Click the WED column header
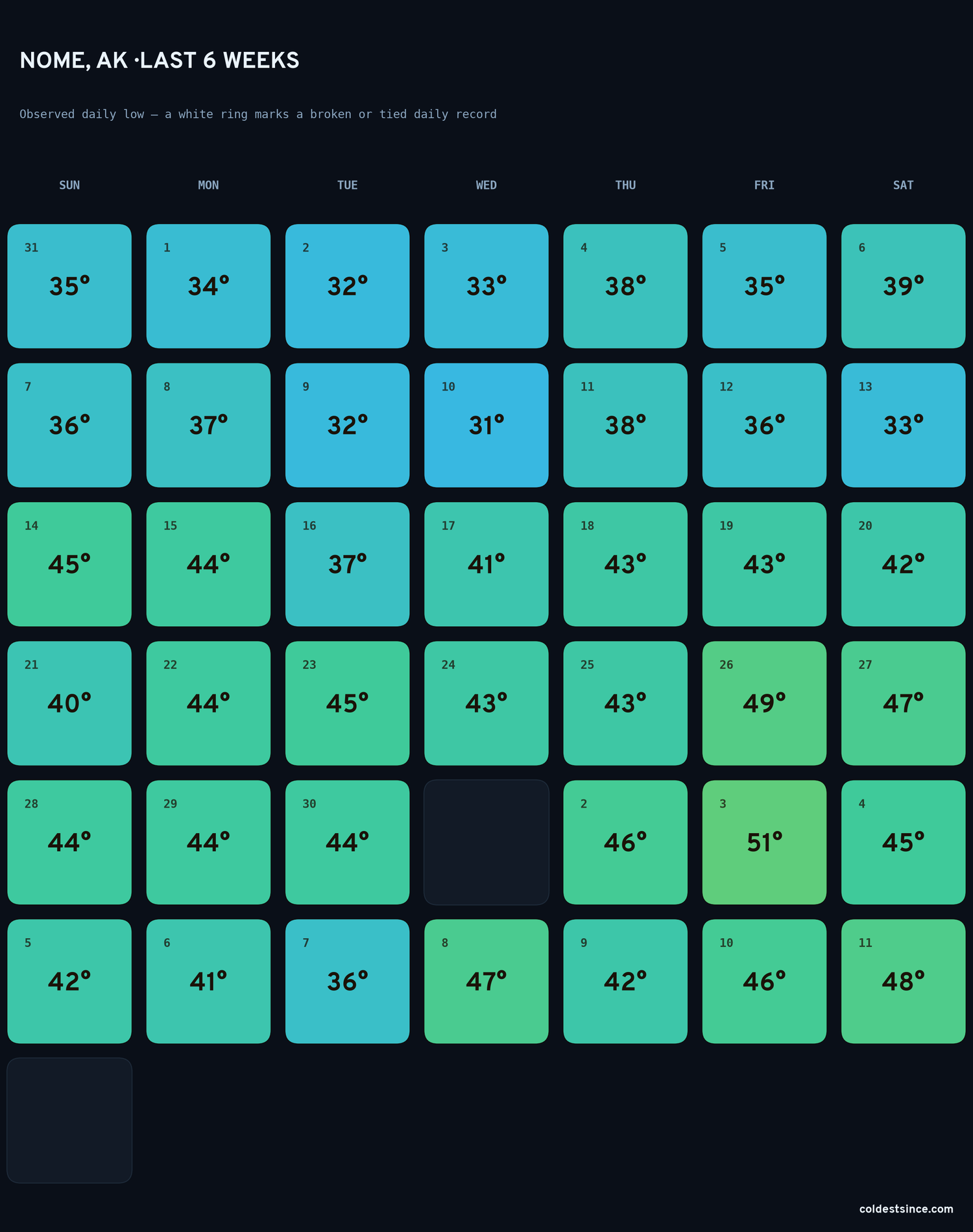 pos(486,185)
